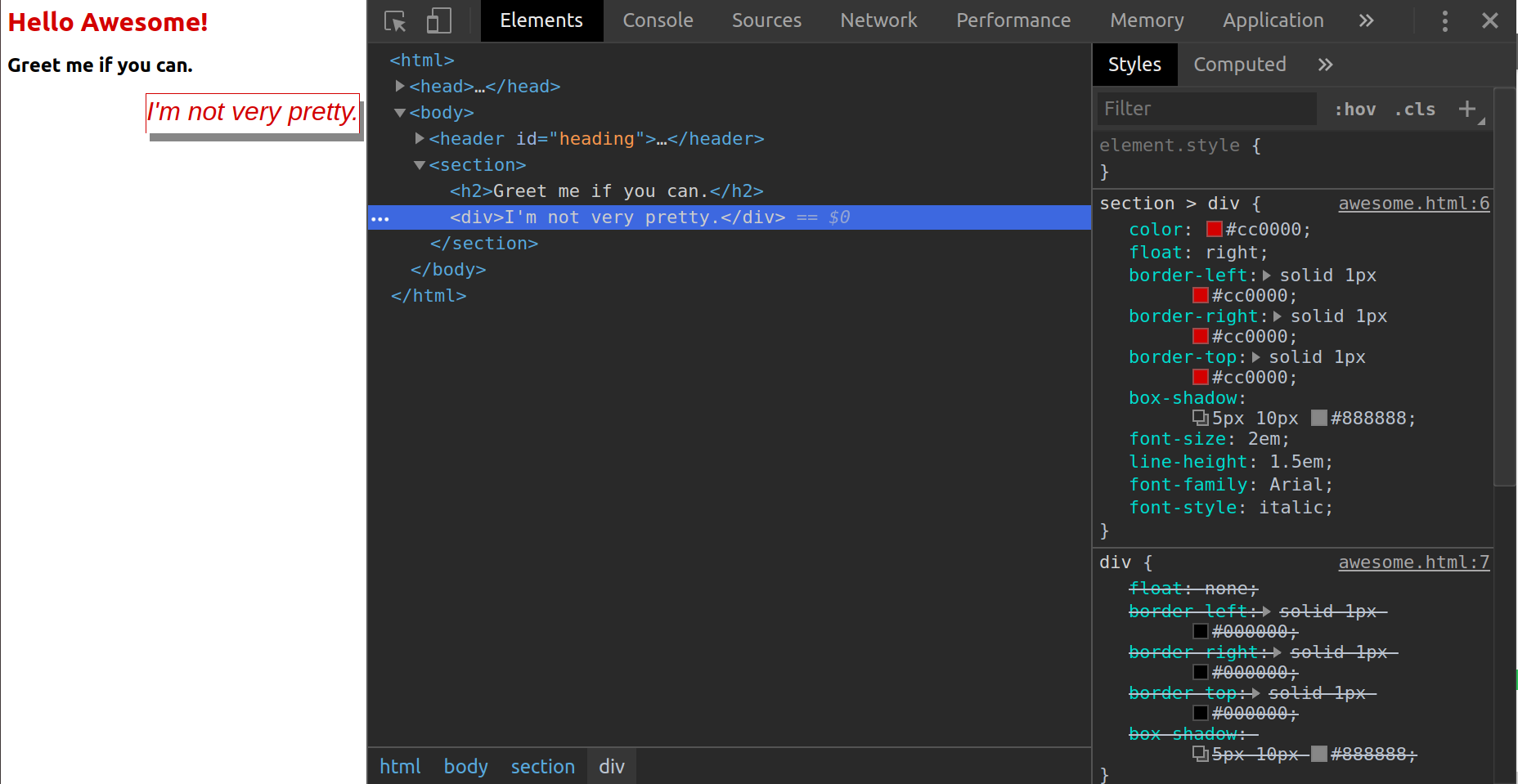Activate the inspect element picker icon
The width and height of the screenshot is (1518, 784).
tap(395, 21)
